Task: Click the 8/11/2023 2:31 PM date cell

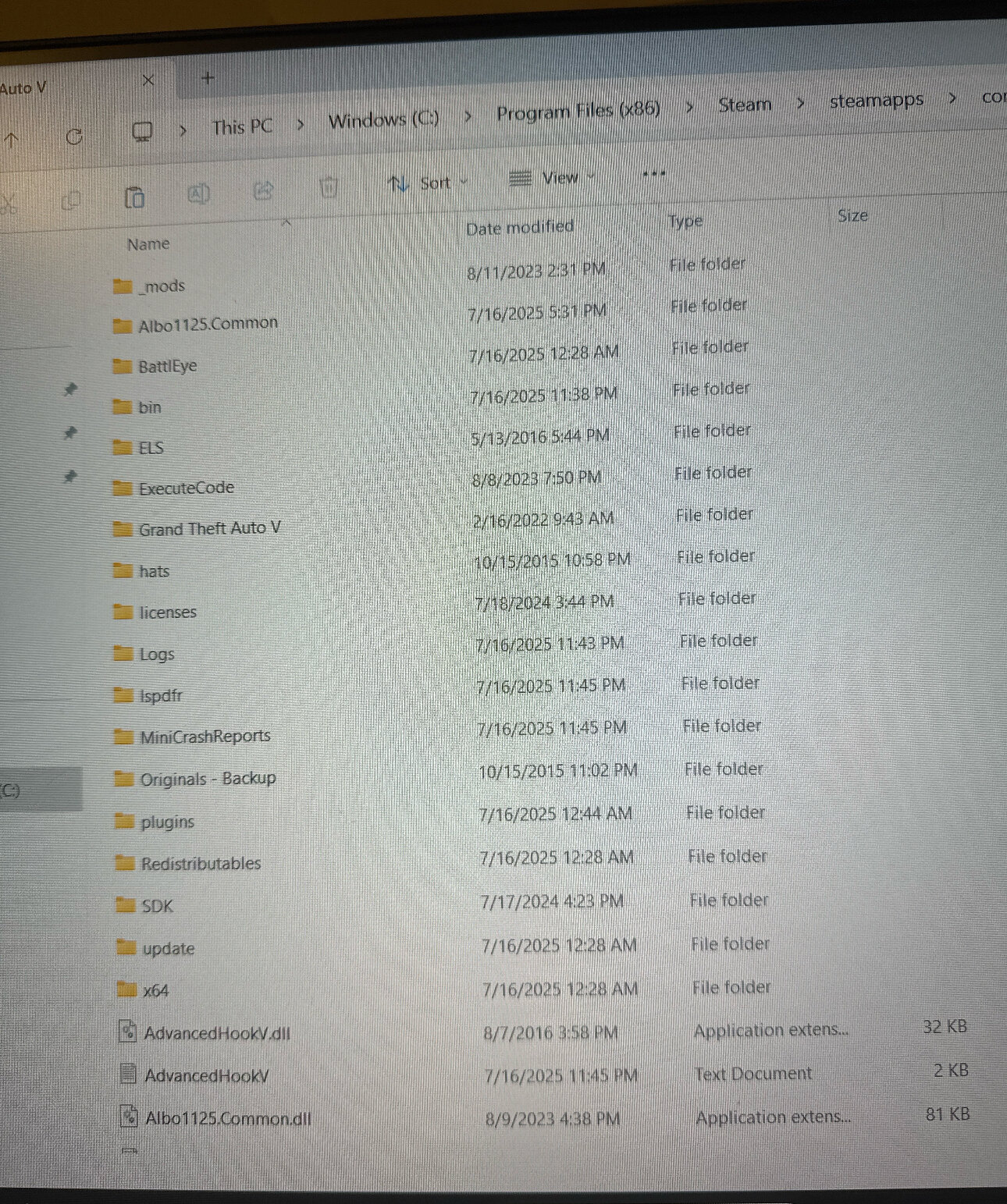Action: click(x=536, y=271)
